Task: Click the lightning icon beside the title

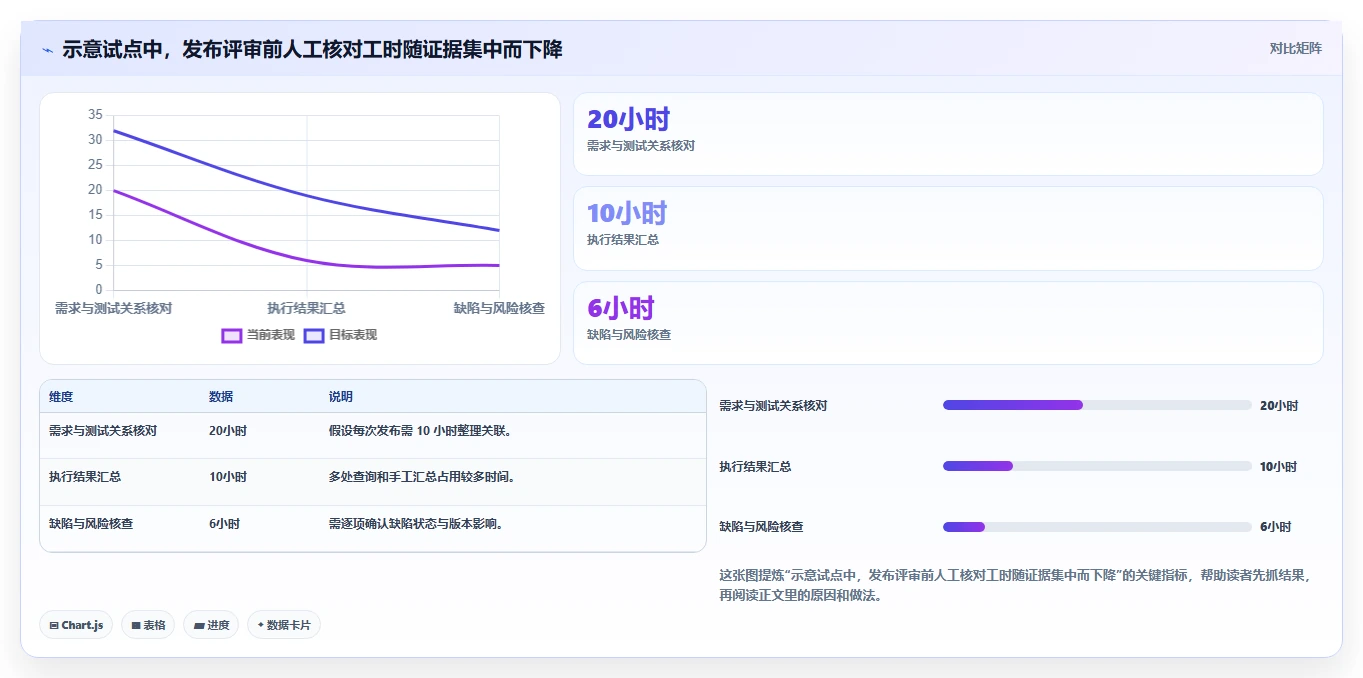Action: 47,50
